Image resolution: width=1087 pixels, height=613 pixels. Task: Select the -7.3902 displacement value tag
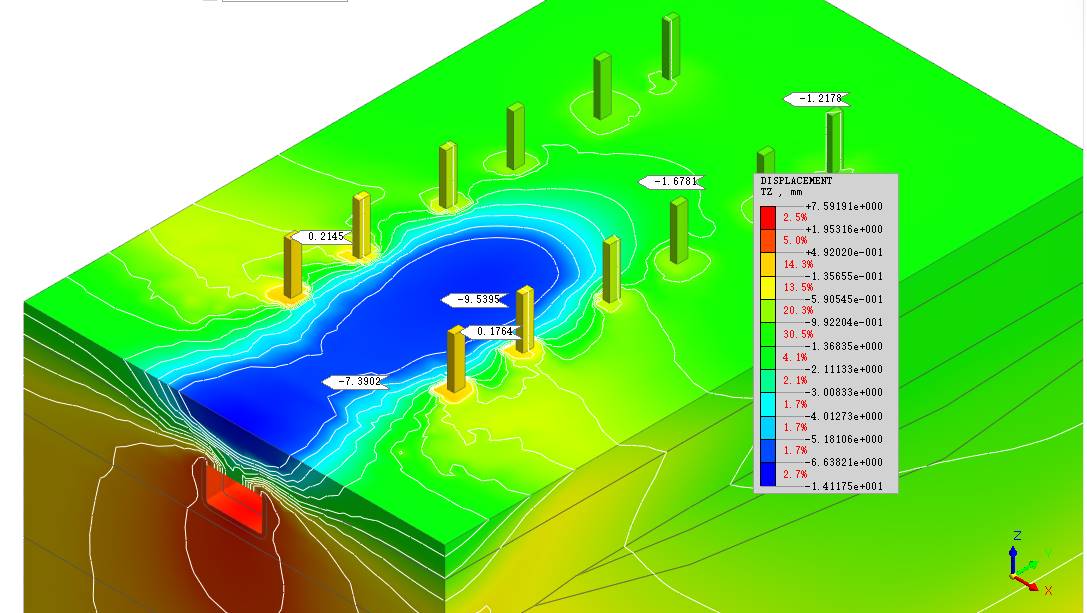click(x=355, y=382)
